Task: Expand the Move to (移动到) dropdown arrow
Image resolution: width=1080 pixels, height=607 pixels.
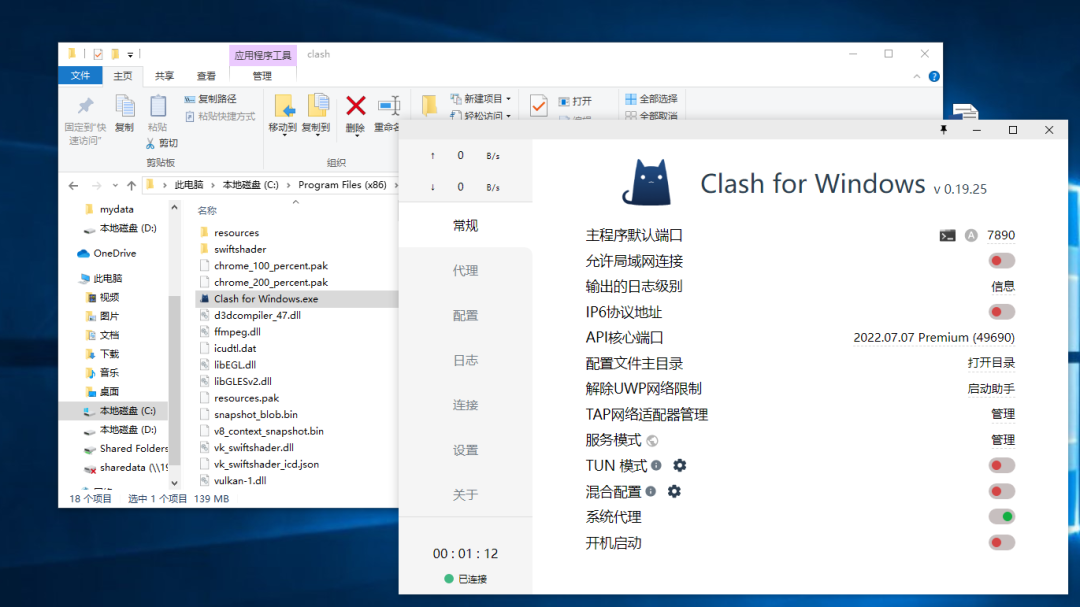Action: 283,134
